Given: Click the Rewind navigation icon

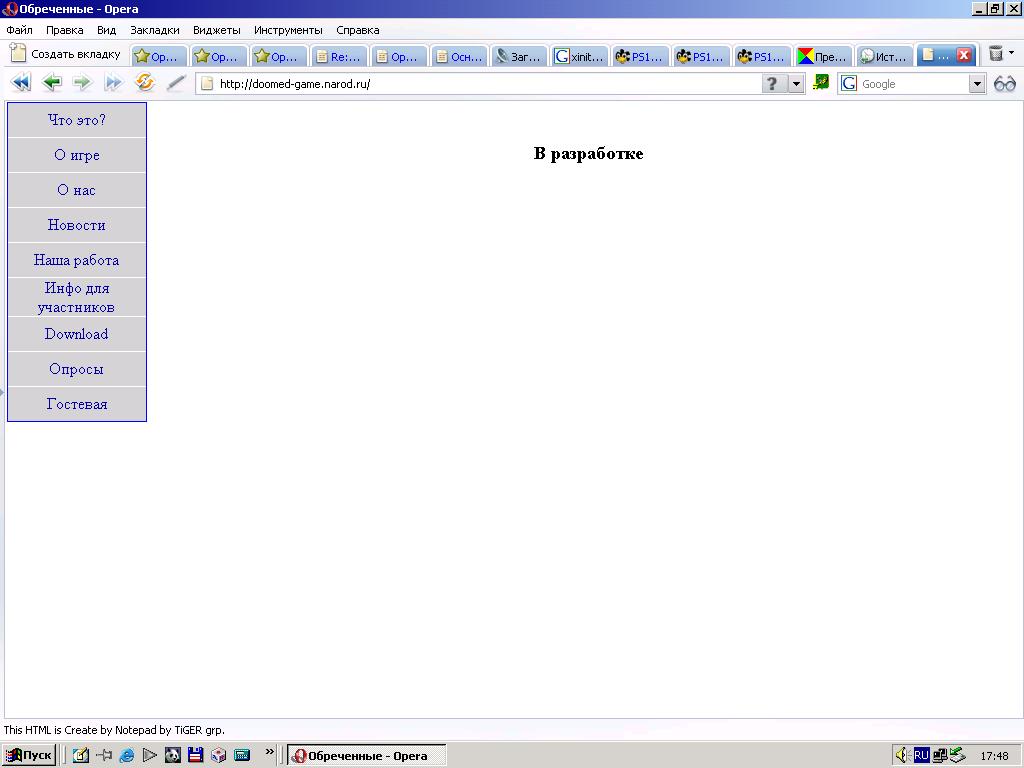Looking at the screenshot, I should (x=20, y=83).
